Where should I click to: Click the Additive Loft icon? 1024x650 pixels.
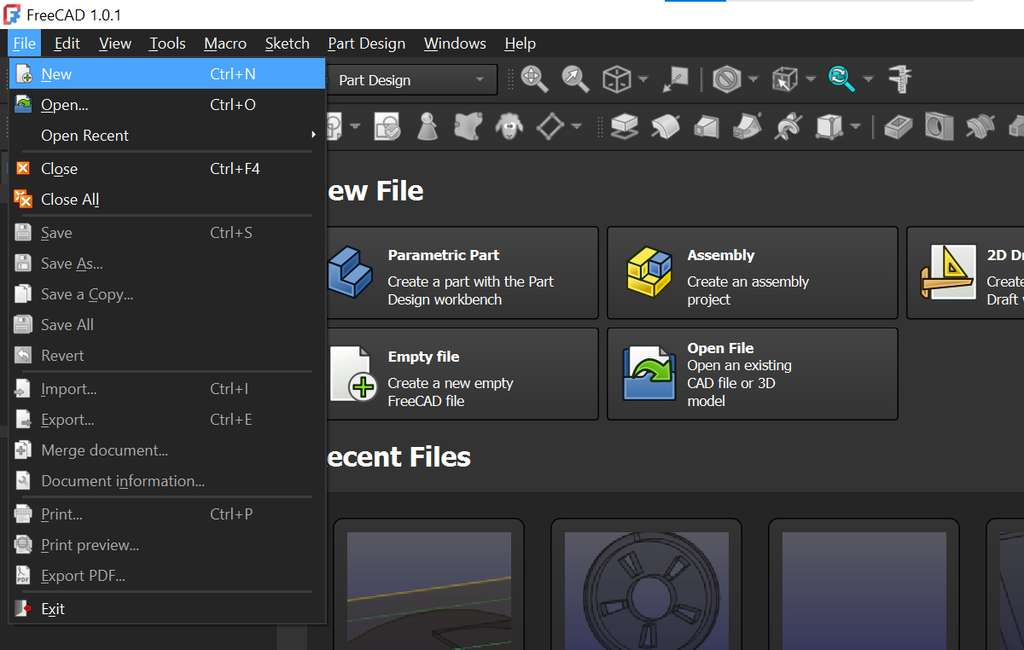tap(707, 126)
